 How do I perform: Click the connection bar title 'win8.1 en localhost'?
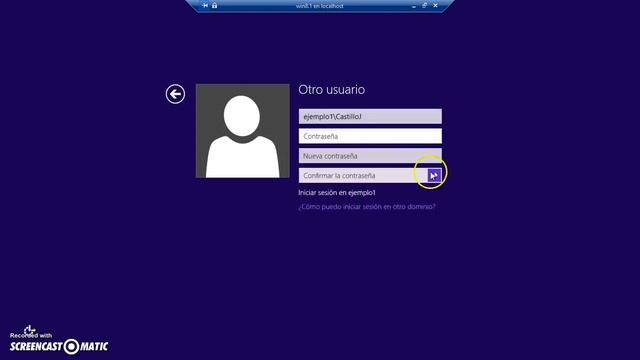320,6
